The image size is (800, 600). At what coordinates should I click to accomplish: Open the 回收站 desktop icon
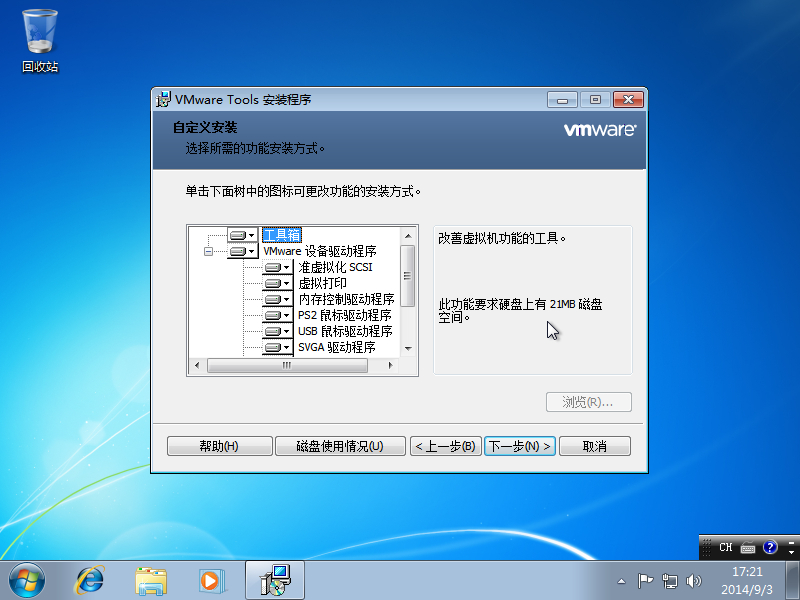point(40,41)
